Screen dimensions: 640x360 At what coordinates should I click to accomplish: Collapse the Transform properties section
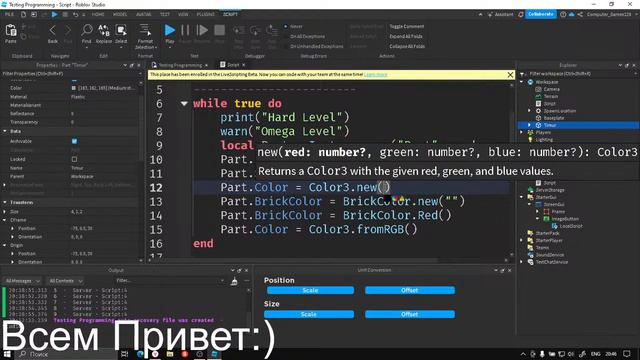click(x=5, y=202)
